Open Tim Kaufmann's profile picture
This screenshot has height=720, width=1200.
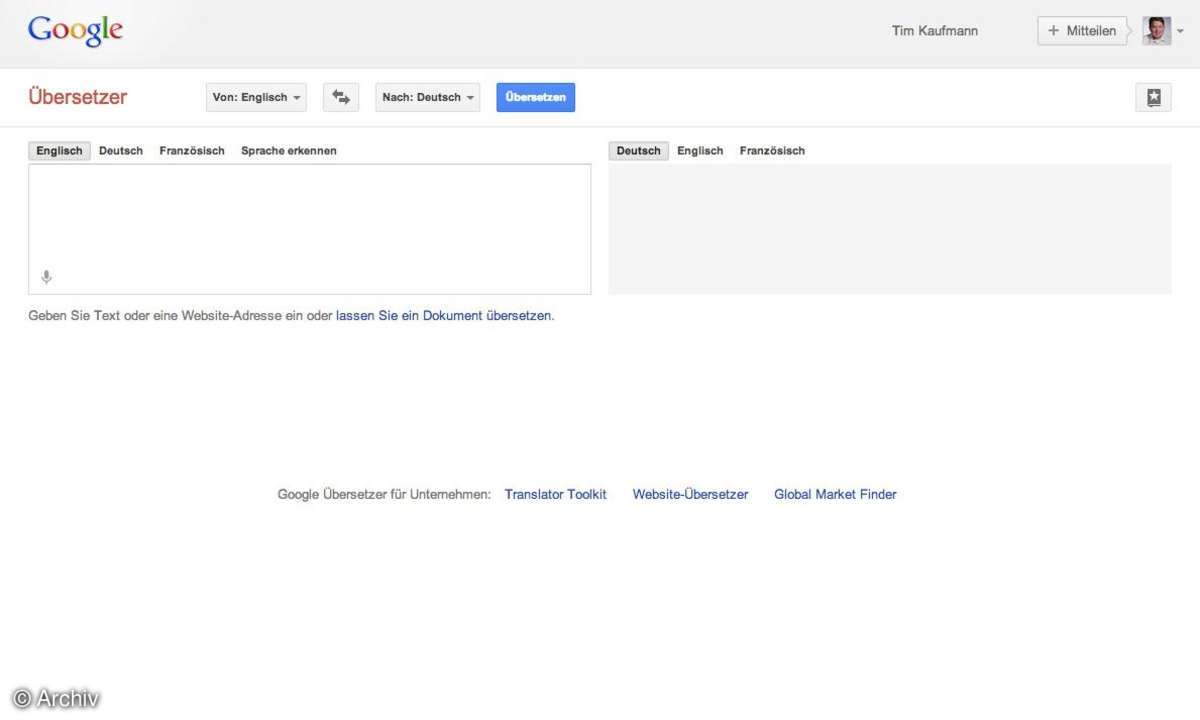point(1157,31)
